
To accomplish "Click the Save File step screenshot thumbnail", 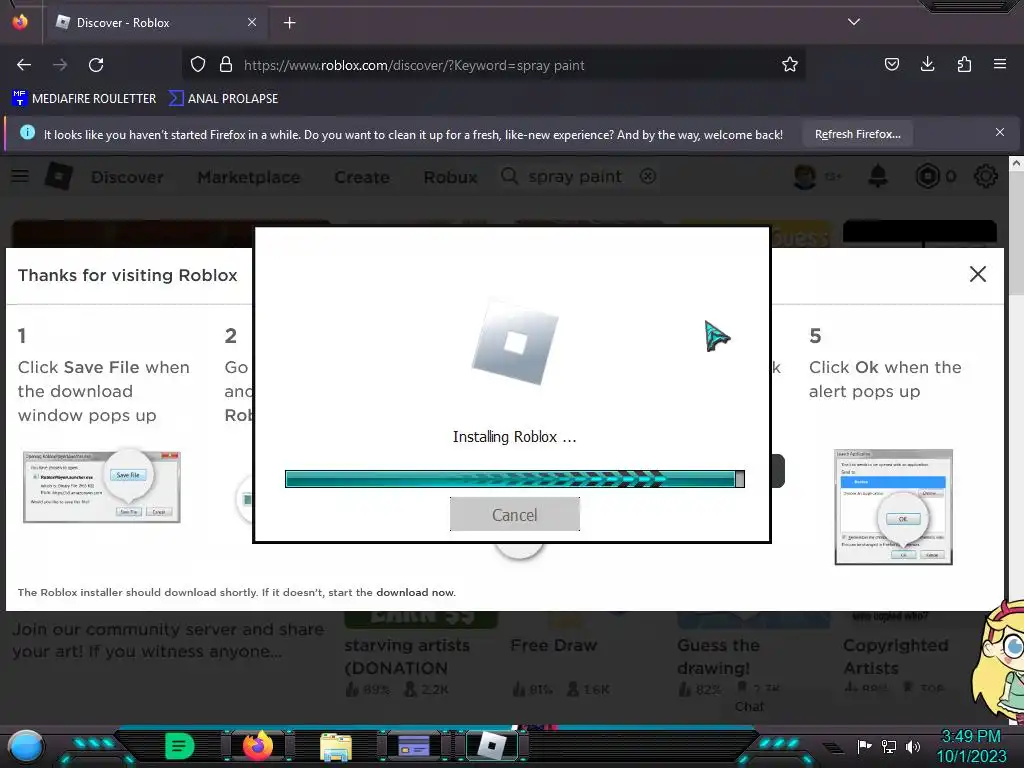I will pyautogui.click(x=102, y=486).
